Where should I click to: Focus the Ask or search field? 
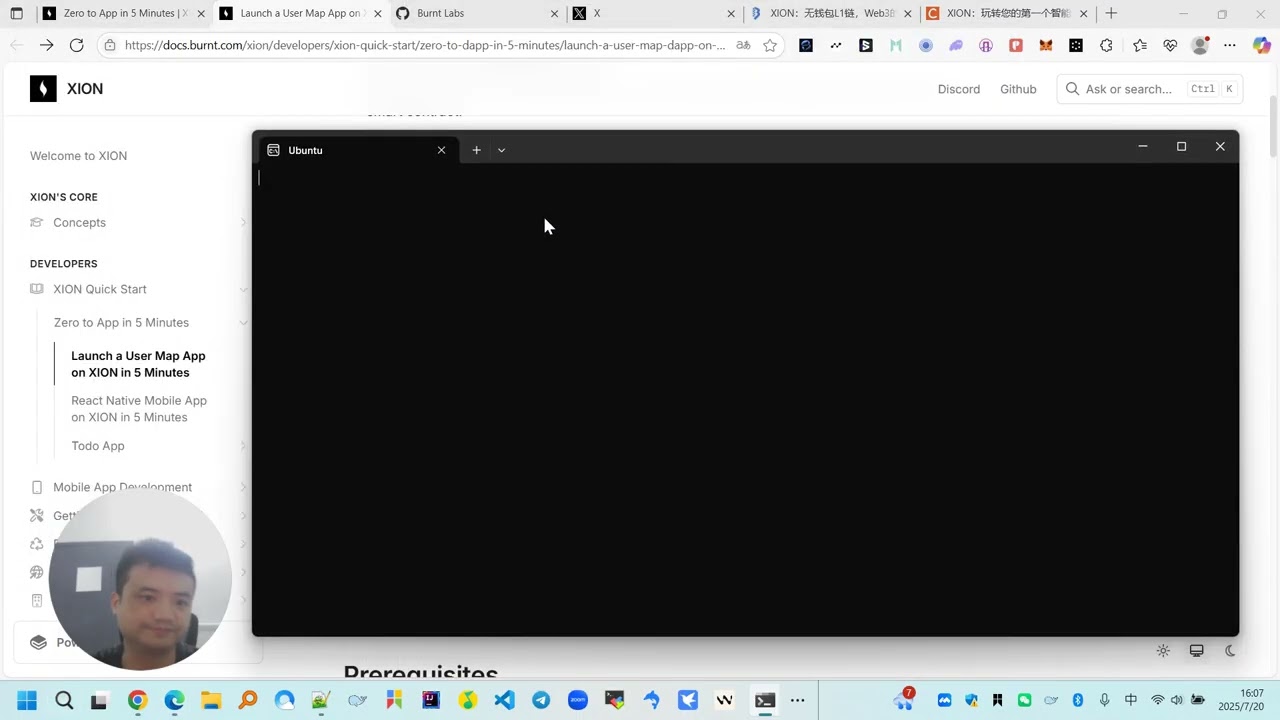[1149, 89]
